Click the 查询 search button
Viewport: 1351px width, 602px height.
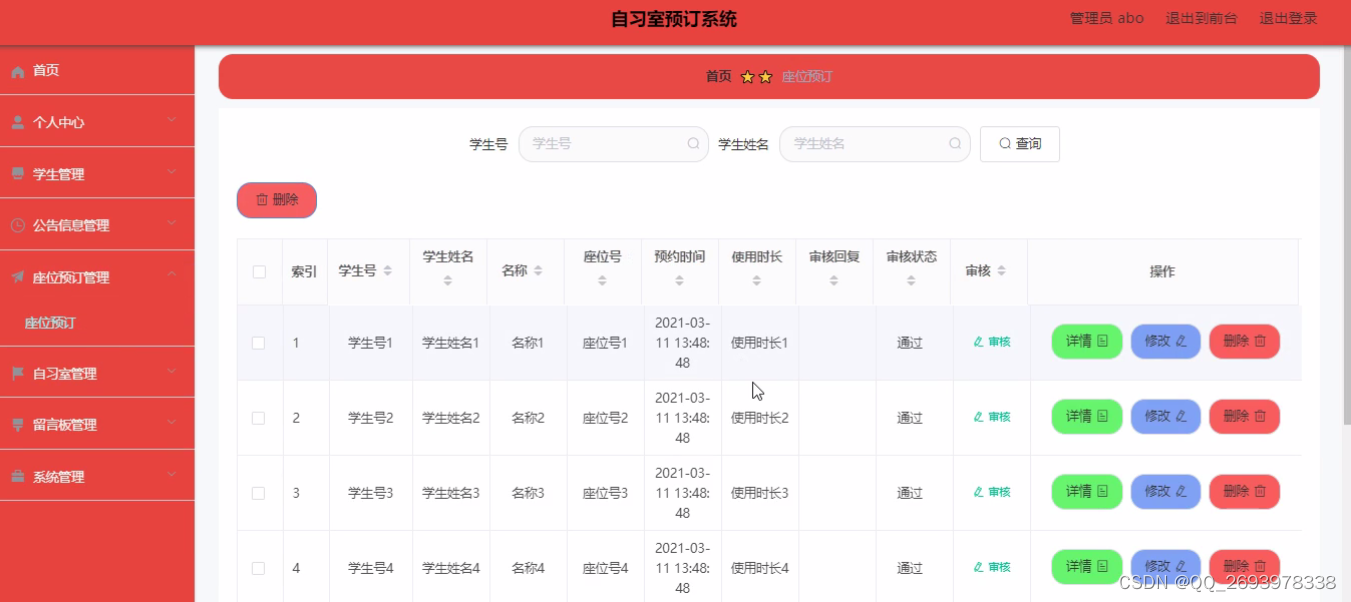pos(1020,144)
